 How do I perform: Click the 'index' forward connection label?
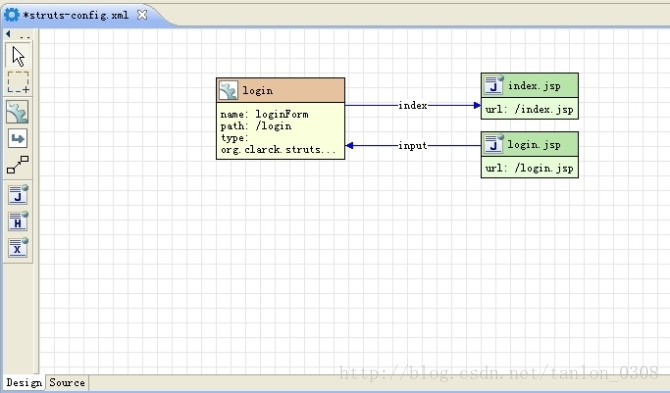413,106
